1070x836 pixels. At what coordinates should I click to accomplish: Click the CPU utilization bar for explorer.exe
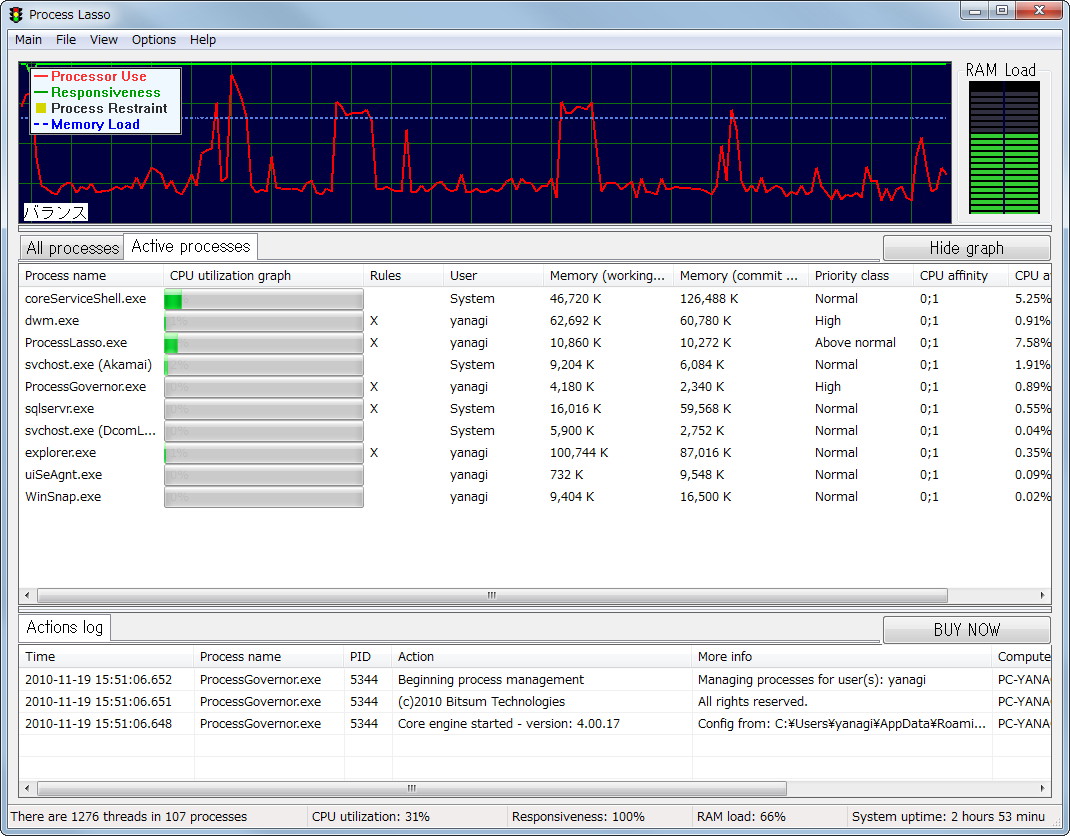tap(263, 452)
